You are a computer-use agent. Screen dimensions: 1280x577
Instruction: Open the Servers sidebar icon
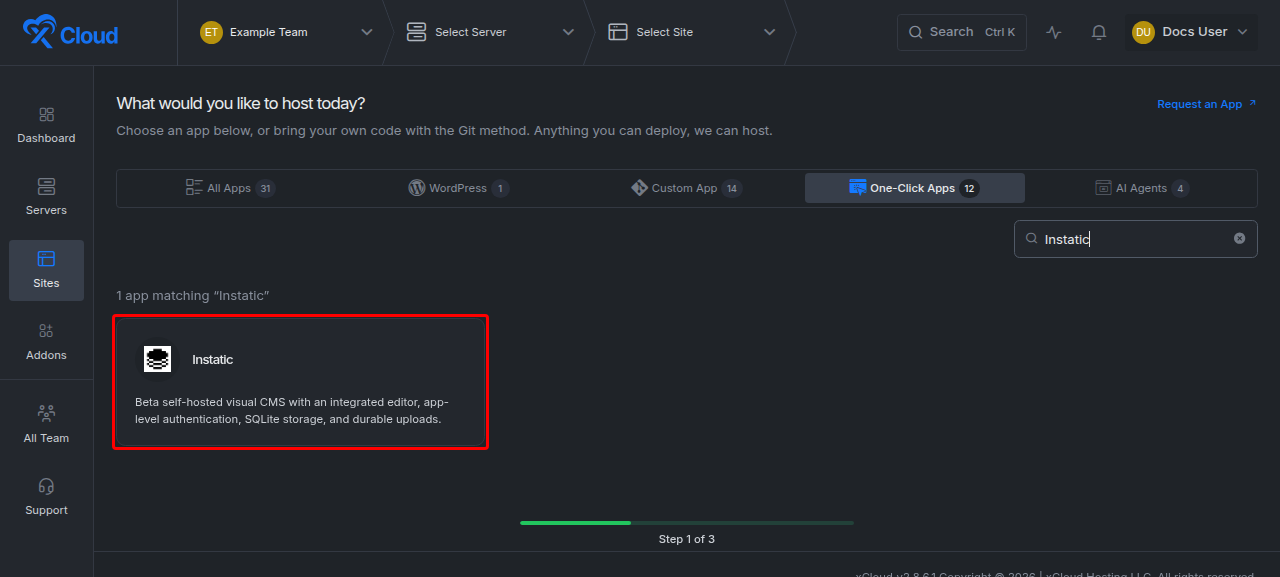pos(46,187)
